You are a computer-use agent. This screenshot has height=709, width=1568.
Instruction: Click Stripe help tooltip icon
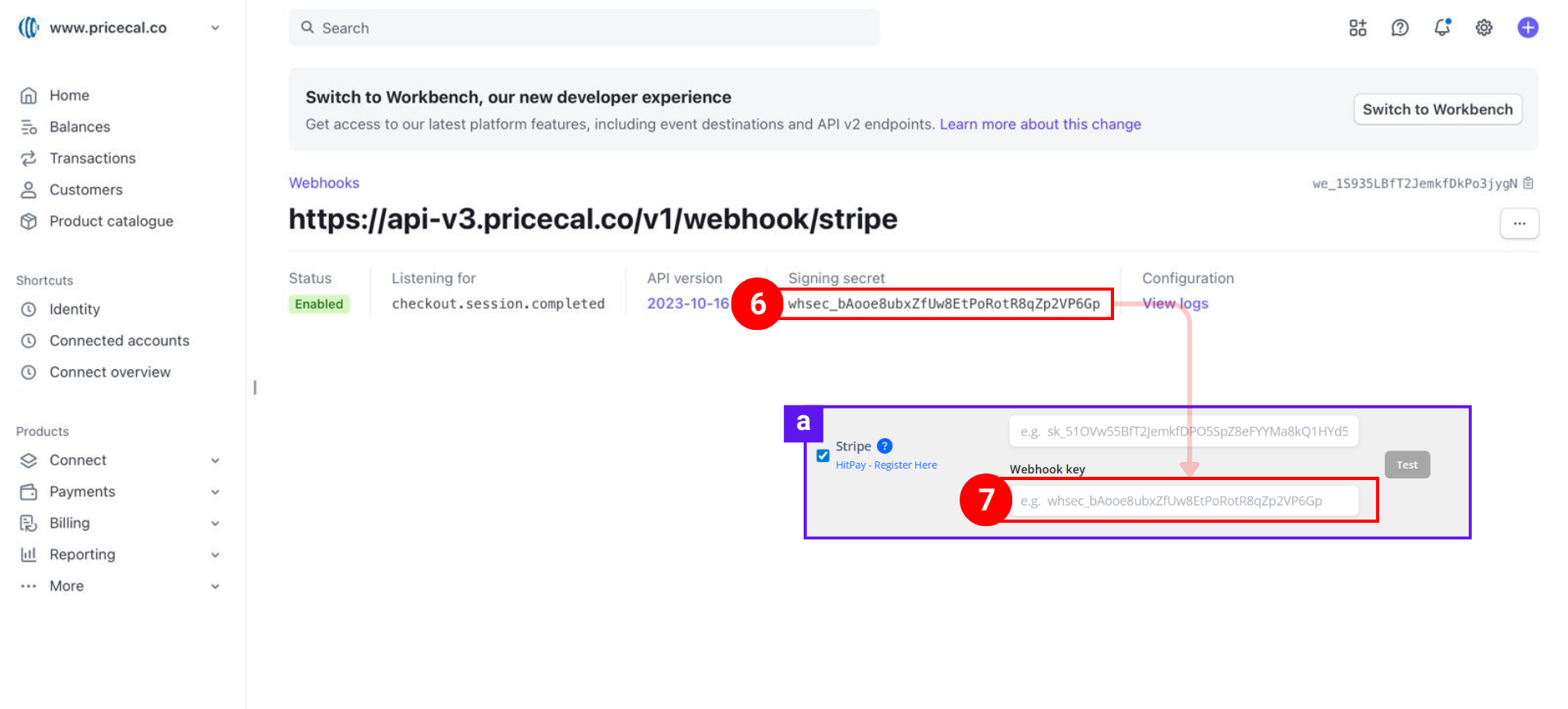(884, 446)
